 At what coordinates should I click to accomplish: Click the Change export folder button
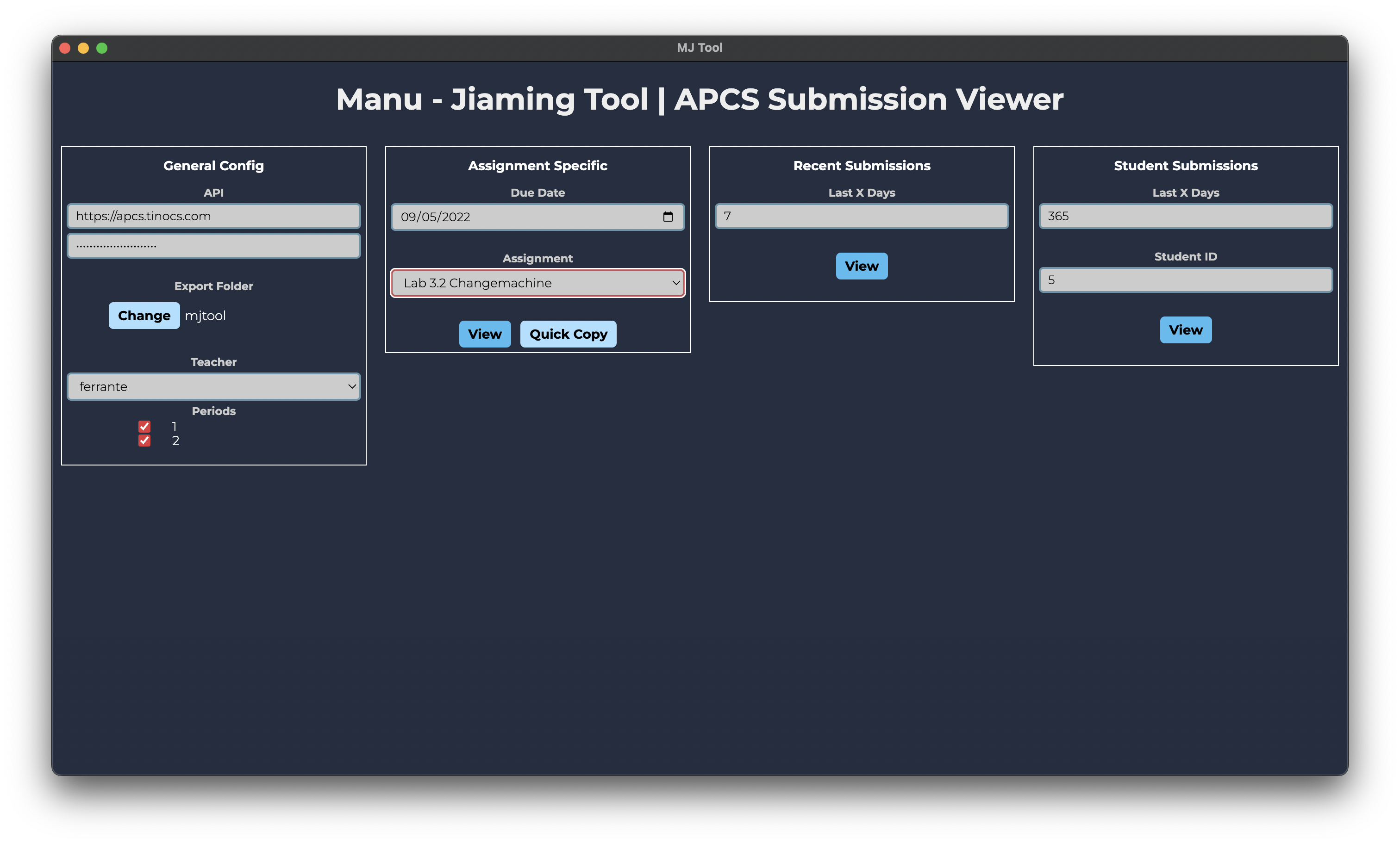coord(144,316)
